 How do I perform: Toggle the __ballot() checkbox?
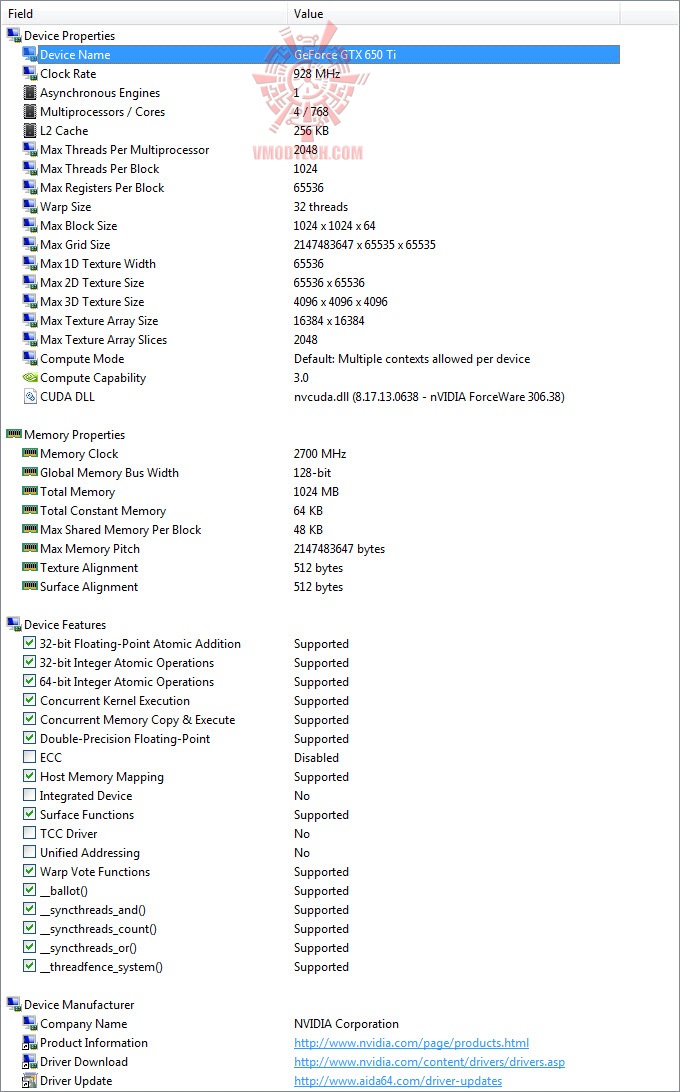click(x=29, y=890)
